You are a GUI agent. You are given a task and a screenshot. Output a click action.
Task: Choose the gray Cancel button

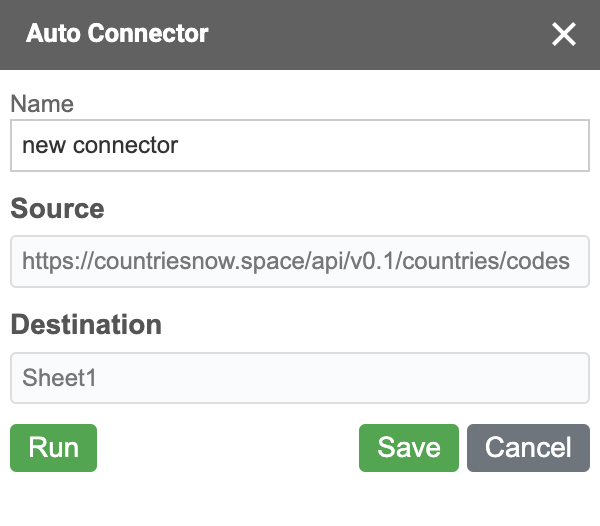(528, 448)
